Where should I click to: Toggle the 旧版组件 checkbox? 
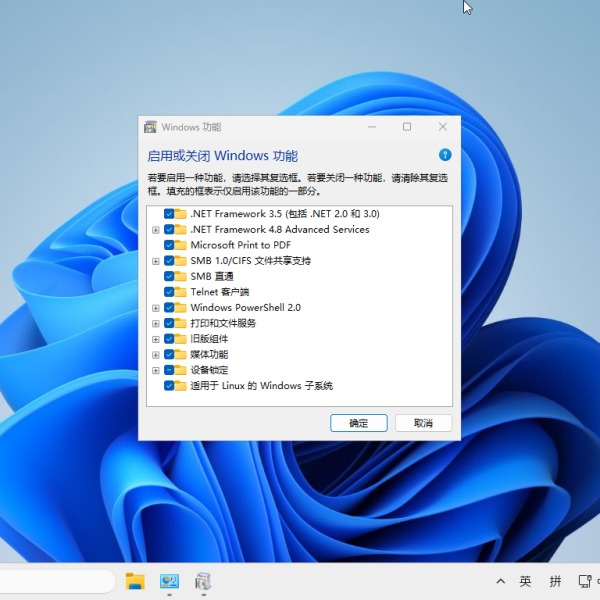(169, 339)
